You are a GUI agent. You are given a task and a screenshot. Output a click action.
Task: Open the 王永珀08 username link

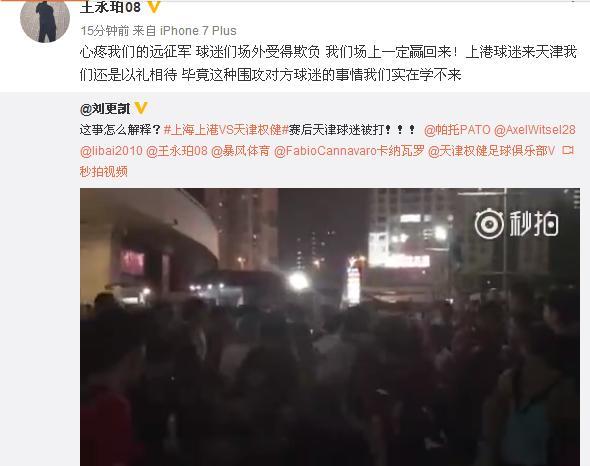click(x=110, y=7)
